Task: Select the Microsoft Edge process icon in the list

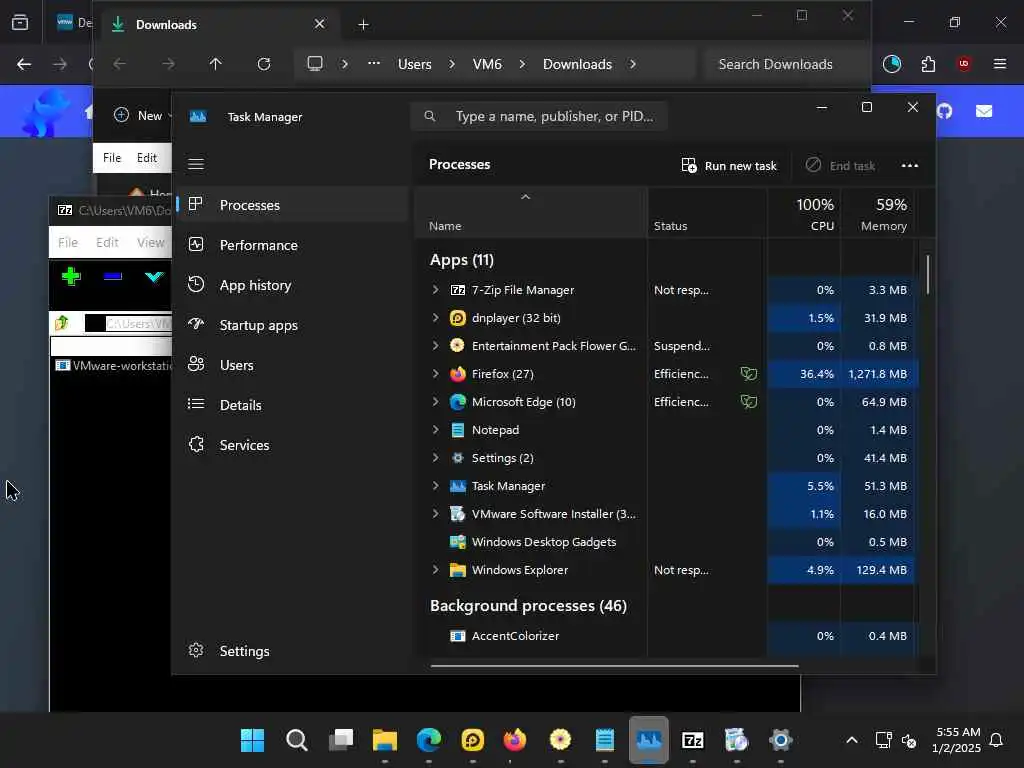Action: point(458,402)
